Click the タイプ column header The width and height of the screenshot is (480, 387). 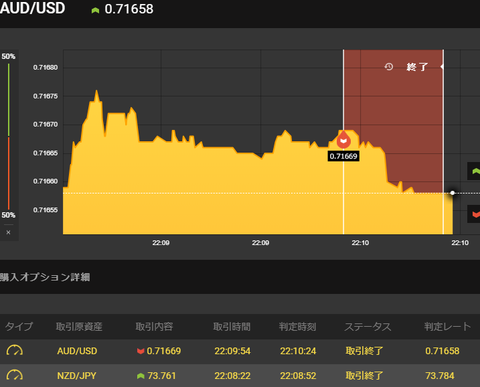click(x=19, y=326)
